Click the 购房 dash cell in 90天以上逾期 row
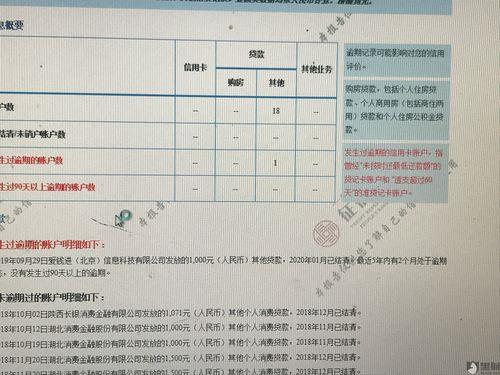This screenshot has width=500, height=375. click(235, 189)
